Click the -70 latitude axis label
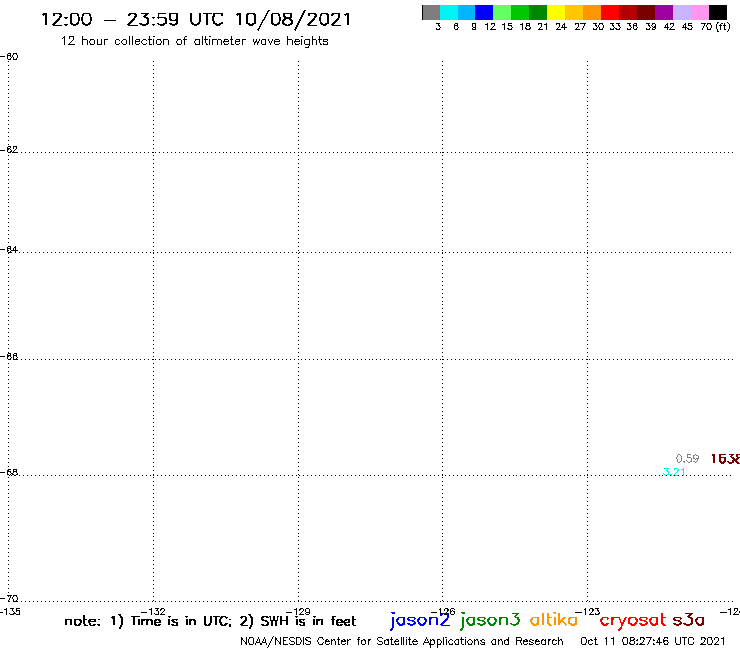Screen dimensions: 740x650 tap(9, 599)
